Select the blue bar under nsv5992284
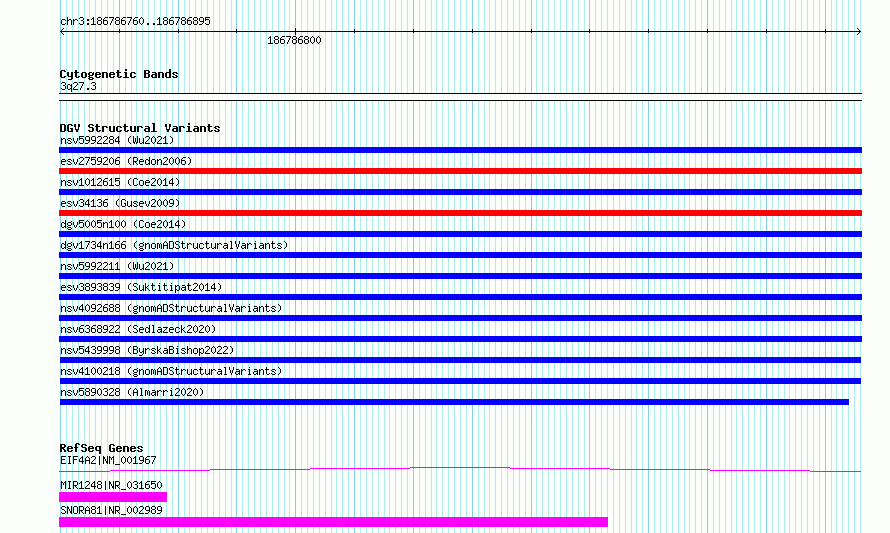This screenshot has height=533, width=890. (460, 150)
